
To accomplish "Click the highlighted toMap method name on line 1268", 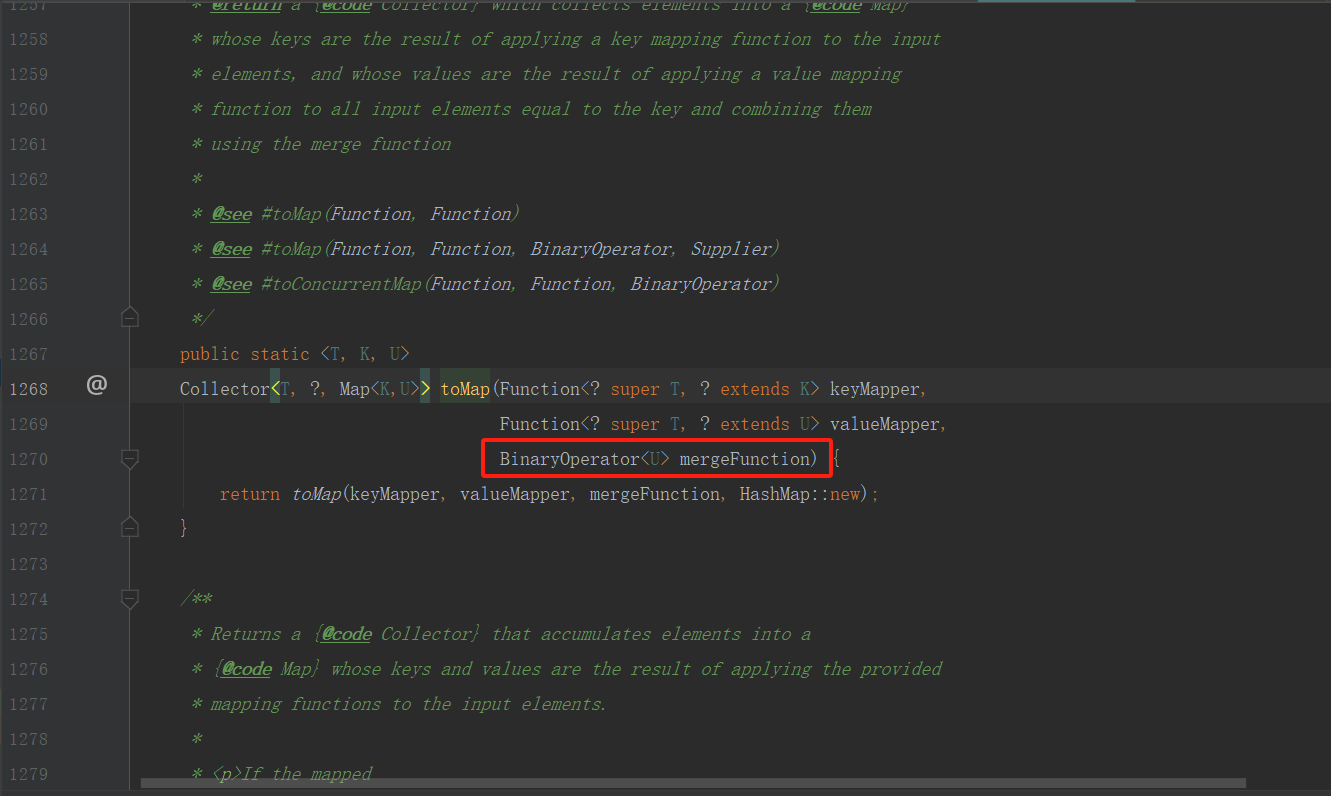I will [x=465, y=389].
